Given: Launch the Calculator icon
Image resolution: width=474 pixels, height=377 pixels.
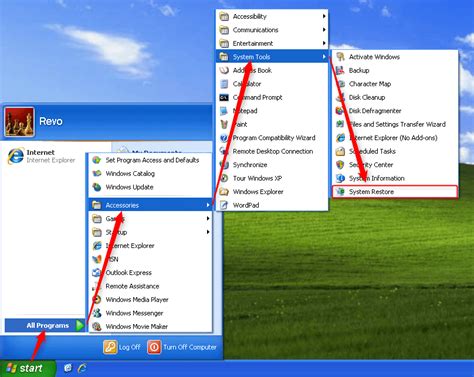Looking at the screenshot, I should tap(224, 84).
